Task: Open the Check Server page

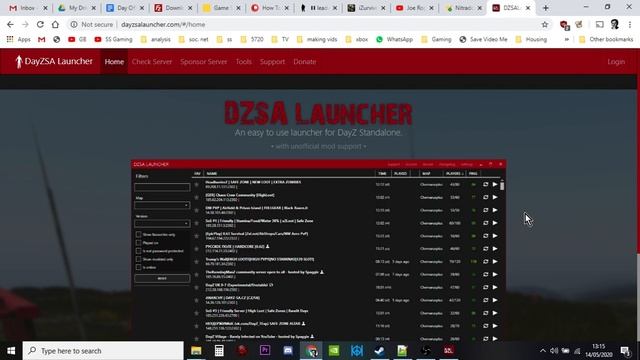Action: click(x=152, y=62)
